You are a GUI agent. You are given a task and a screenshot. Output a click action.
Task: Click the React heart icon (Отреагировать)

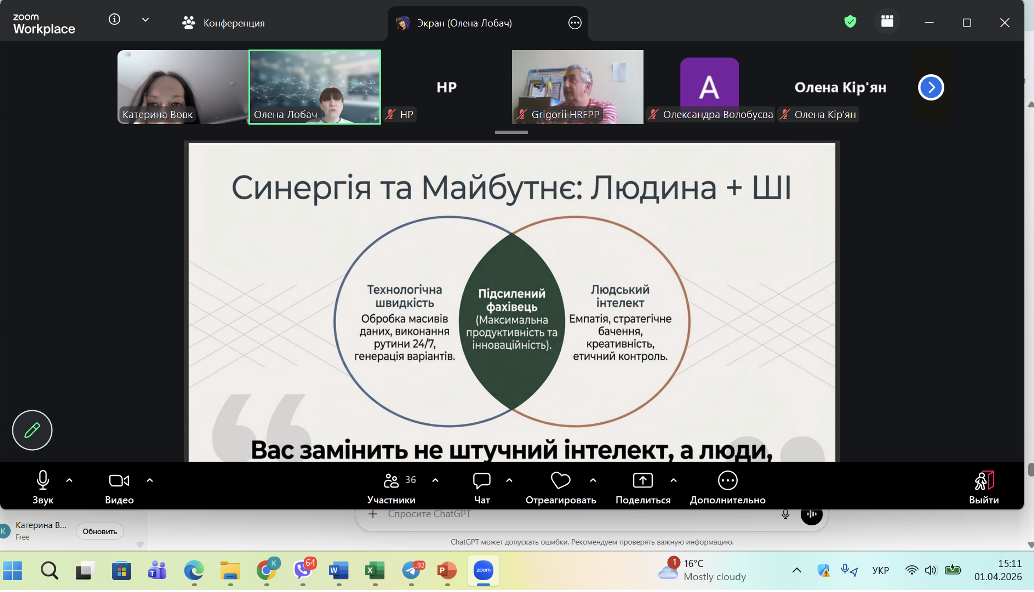(561, 481)
